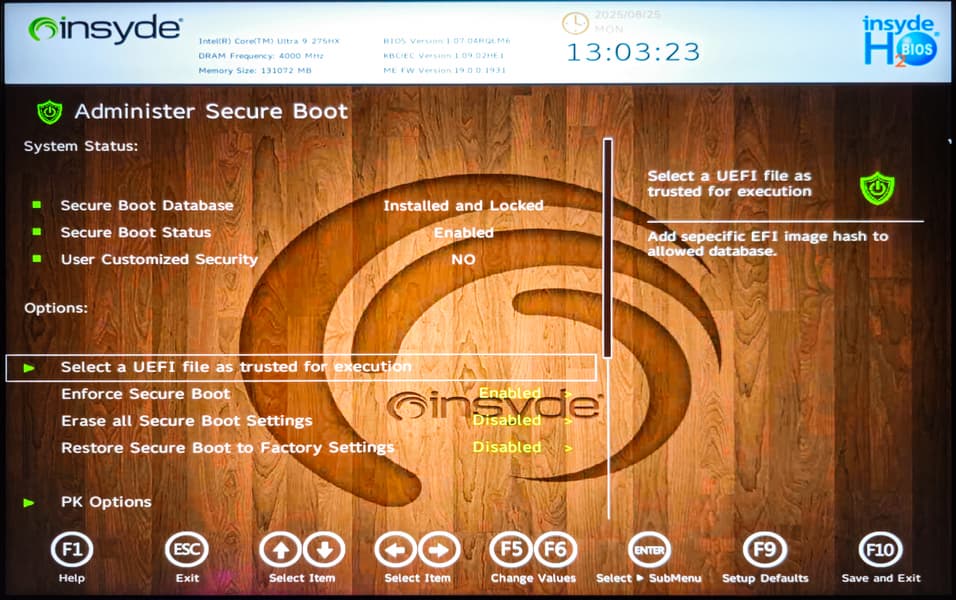Click the vertical scrollbar thumb
This screenshot has height=600, width=956.
(607, 248)
